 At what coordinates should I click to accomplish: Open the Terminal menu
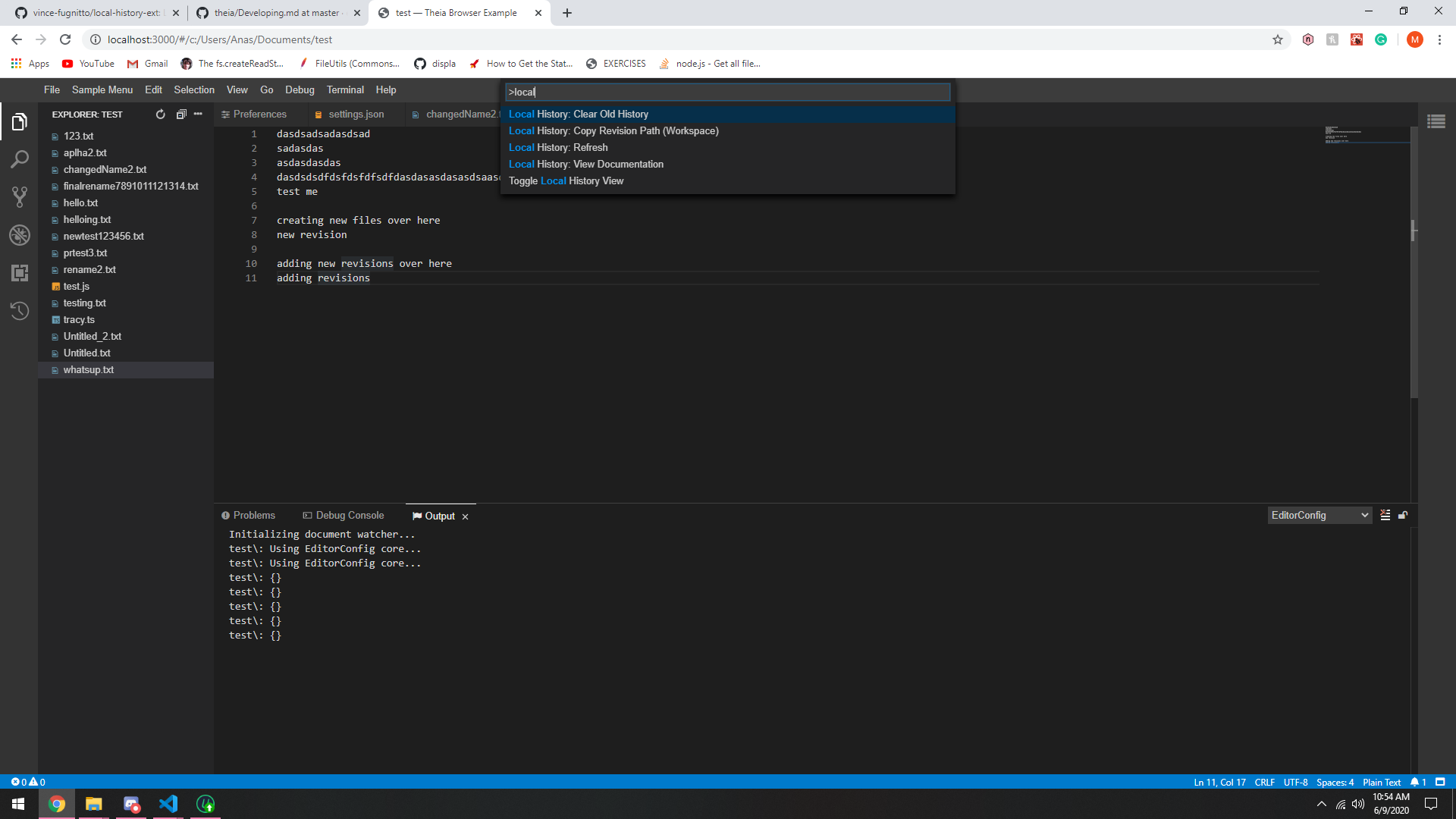345,89
